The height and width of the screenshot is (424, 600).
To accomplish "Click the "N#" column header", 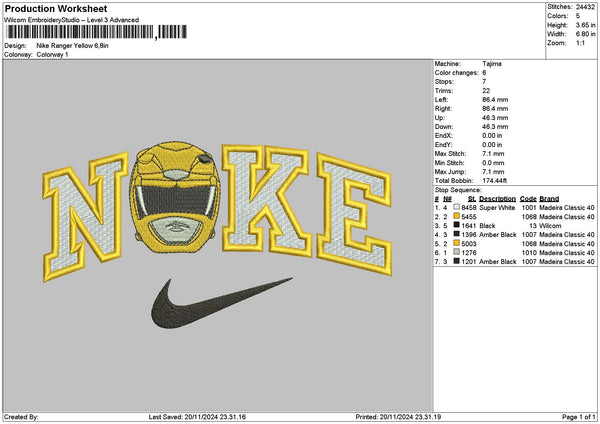I will pos(447,199).
